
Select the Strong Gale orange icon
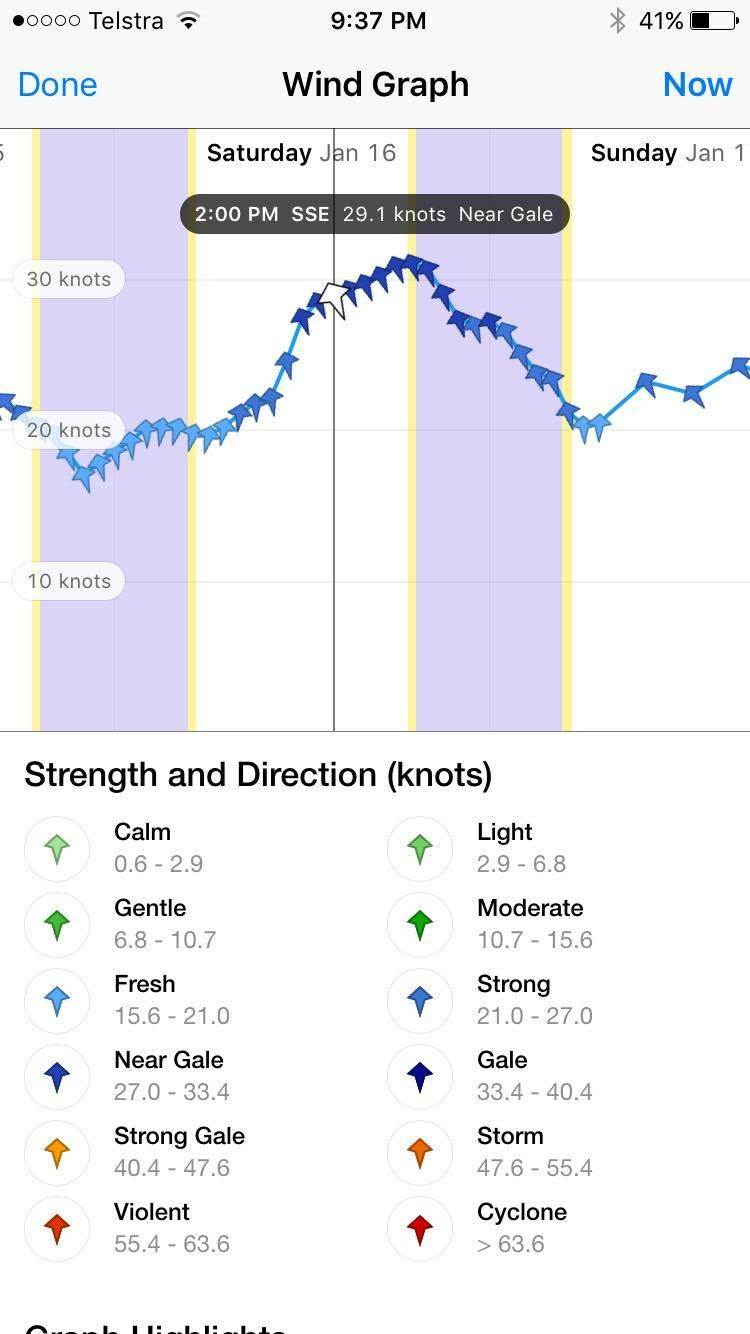(57, 1153)
